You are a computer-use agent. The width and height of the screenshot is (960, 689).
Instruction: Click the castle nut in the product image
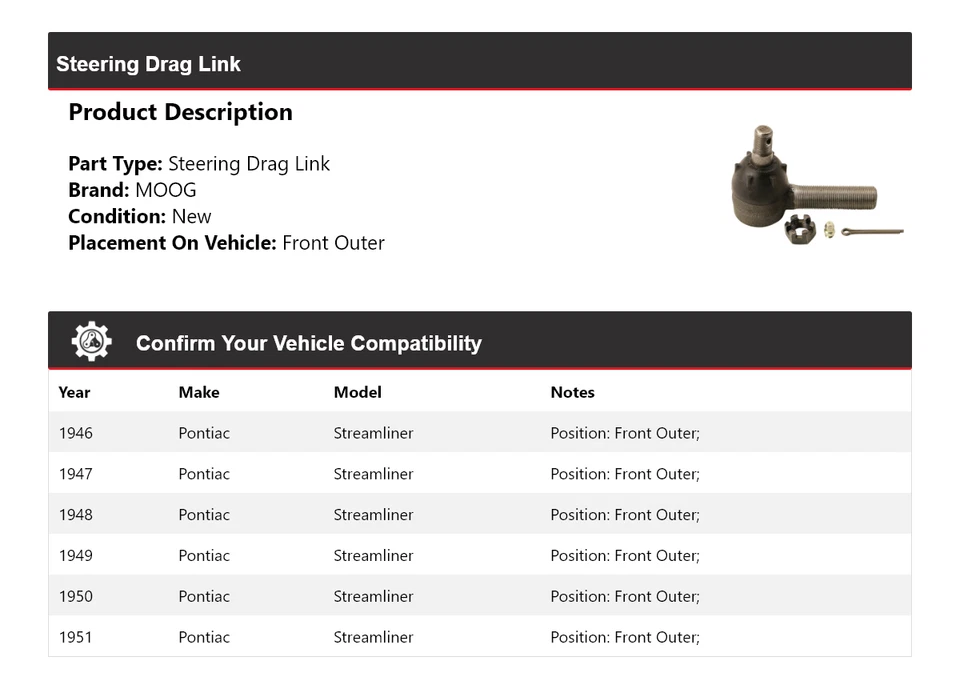click(800, 229)
